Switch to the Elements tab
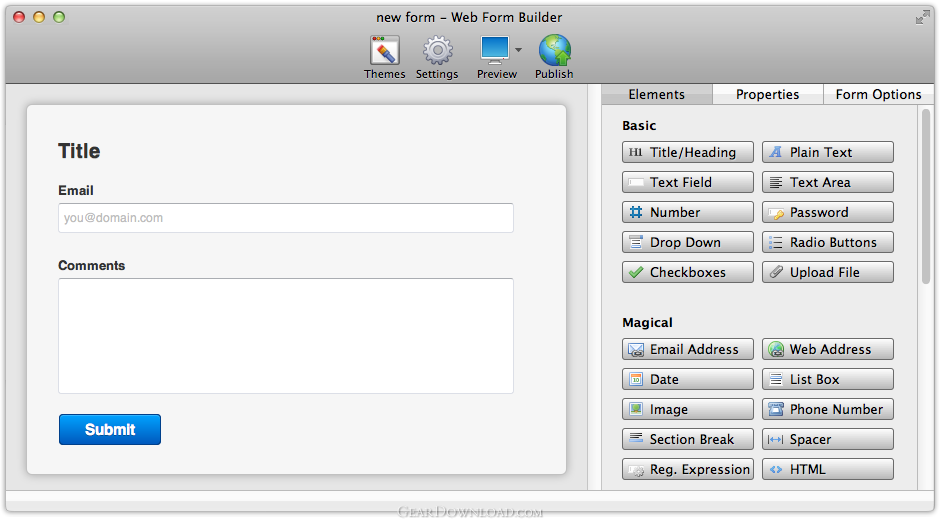This screenshot has height=520, width=940. 656,94
